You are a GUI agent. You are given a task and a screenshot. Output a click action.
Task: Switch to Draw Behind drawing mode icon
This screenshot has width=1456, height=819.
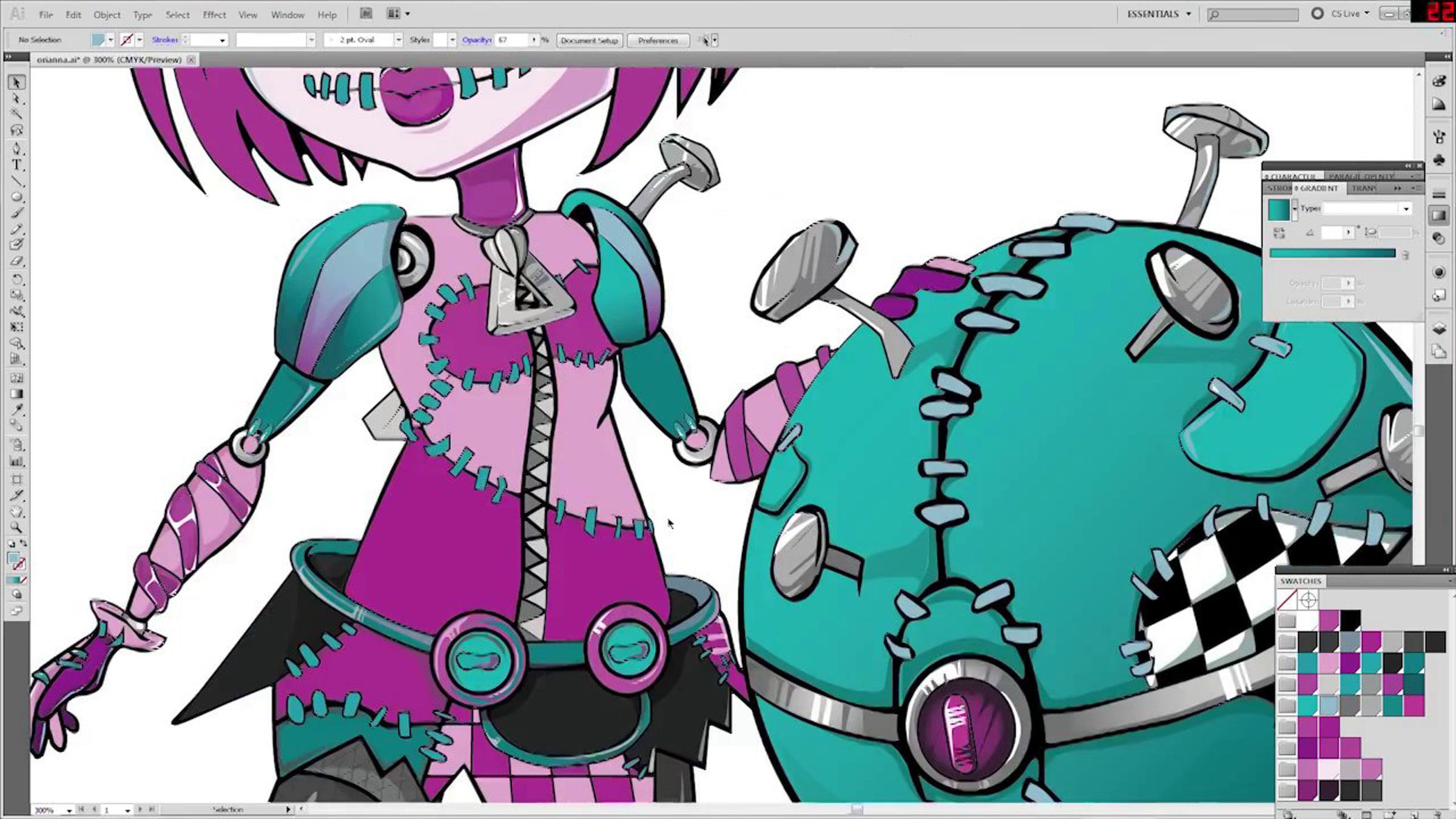pos(16,595)
